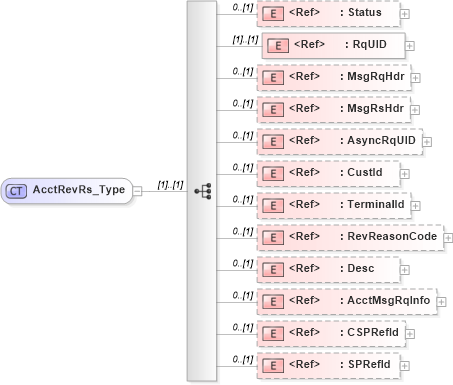Select the RevReasonCode element name
This screenshot has width=453, height=385.
[x=392, y=236]
